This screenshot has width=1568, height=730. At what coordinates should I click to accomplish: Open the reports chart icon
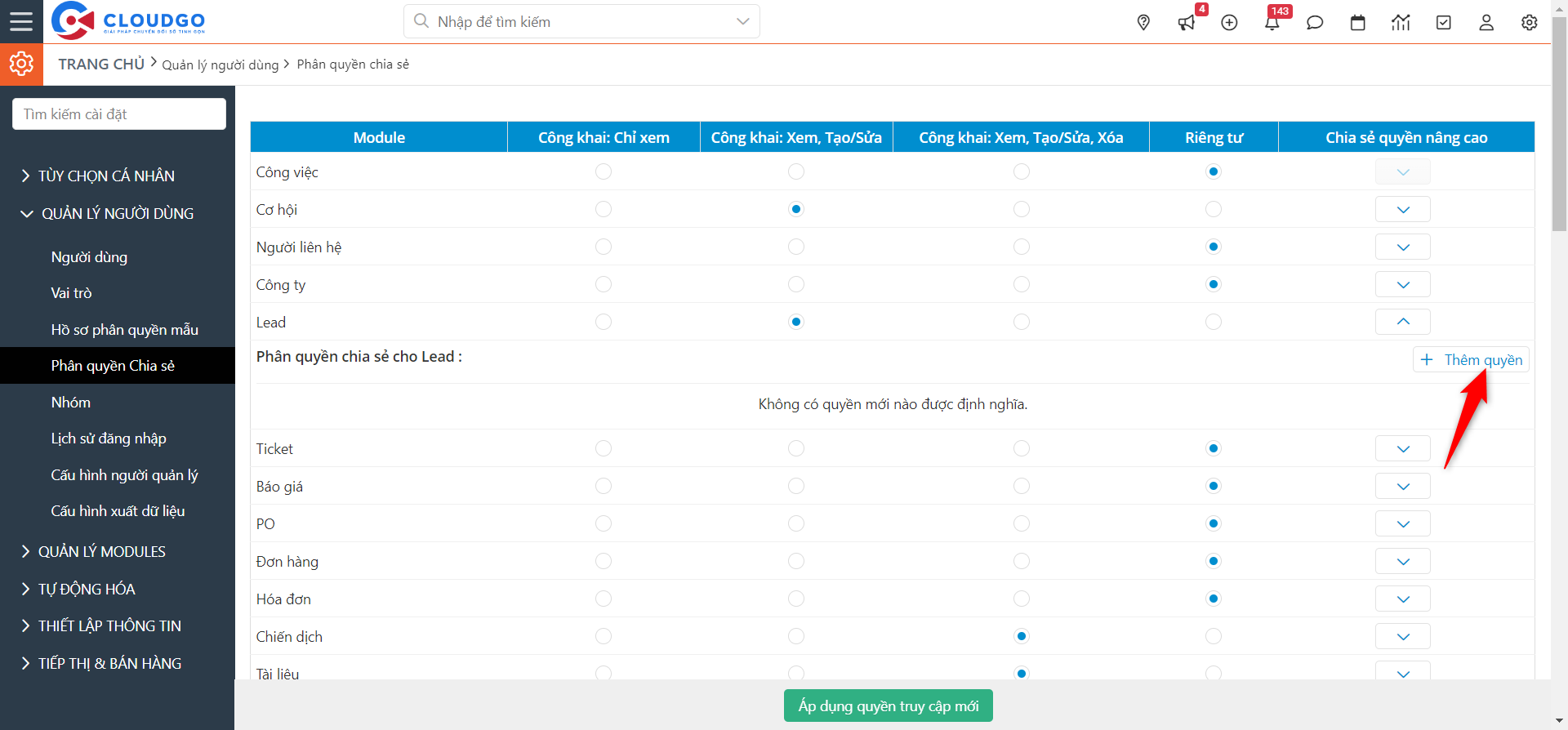tap(1401, 23)
